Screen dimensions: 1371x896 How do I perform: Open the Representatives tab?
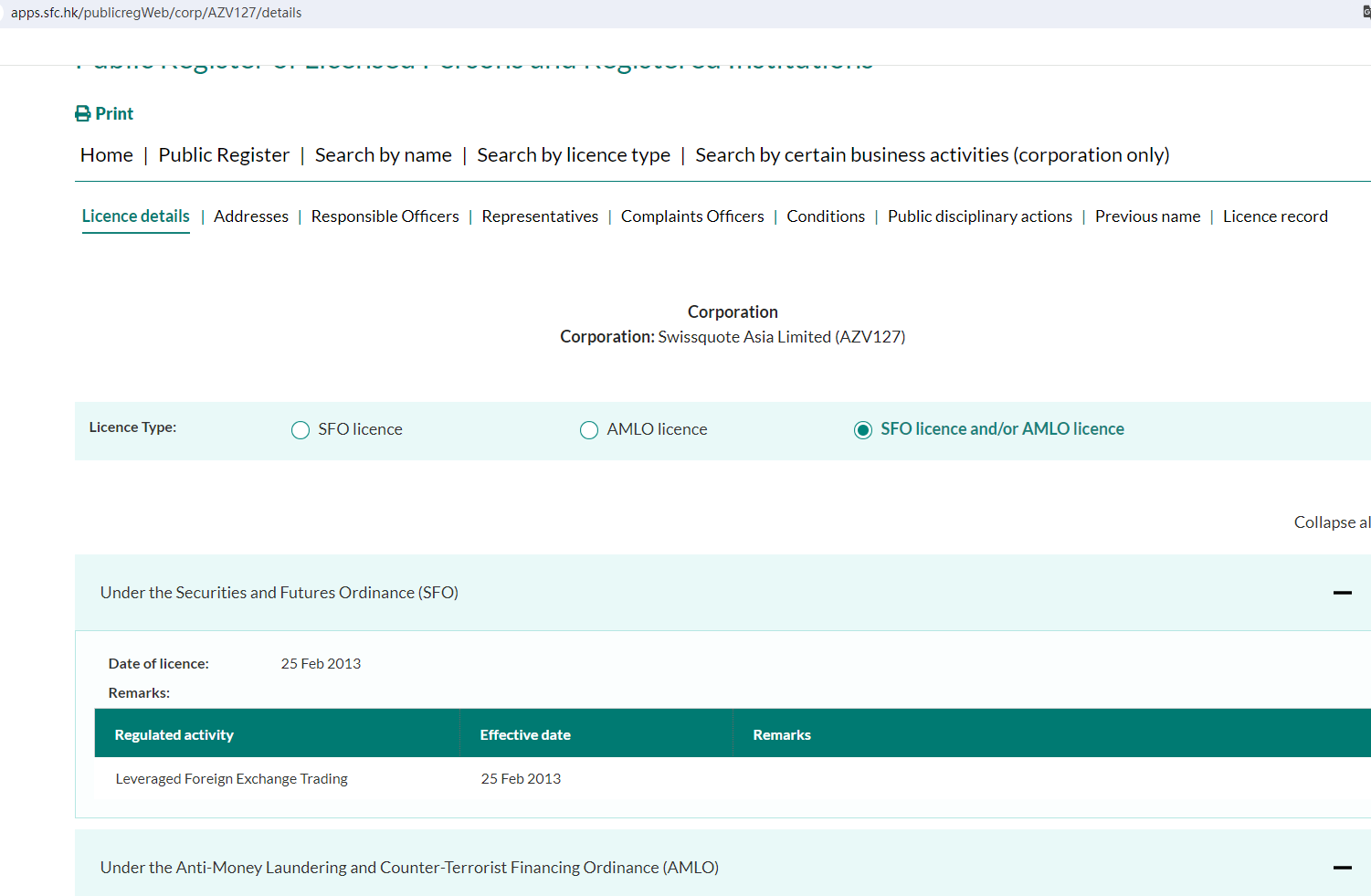pos(540,216)
